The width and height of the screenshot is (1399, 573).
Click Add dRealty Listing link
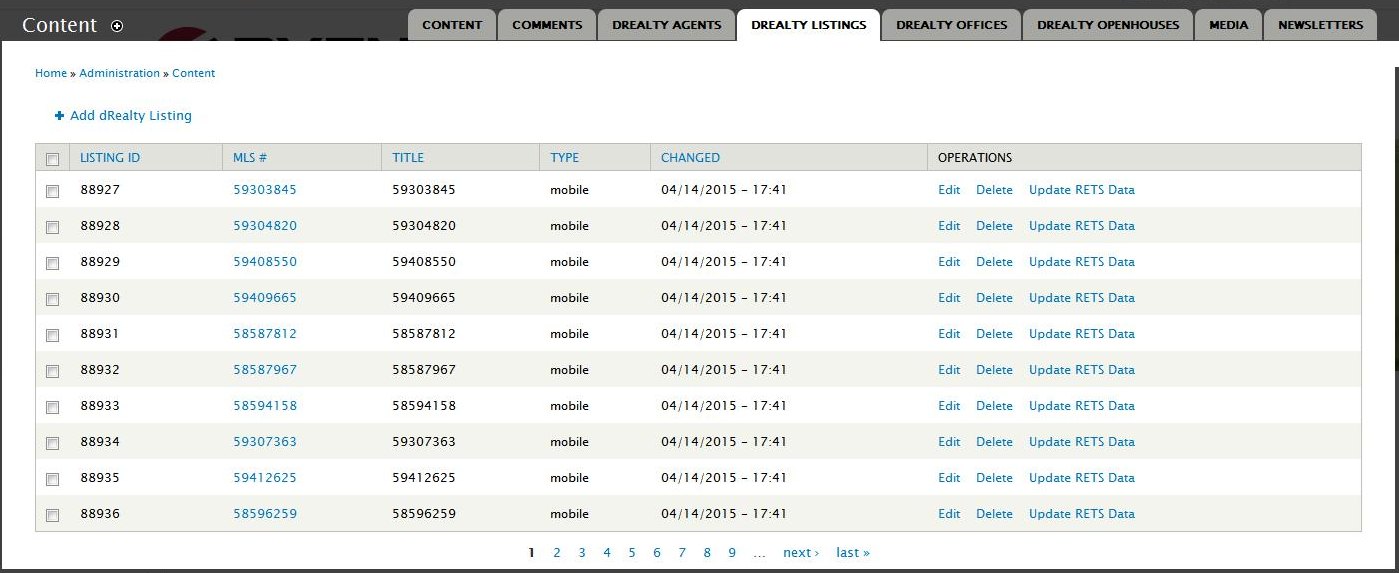click(x=131, y=116)
